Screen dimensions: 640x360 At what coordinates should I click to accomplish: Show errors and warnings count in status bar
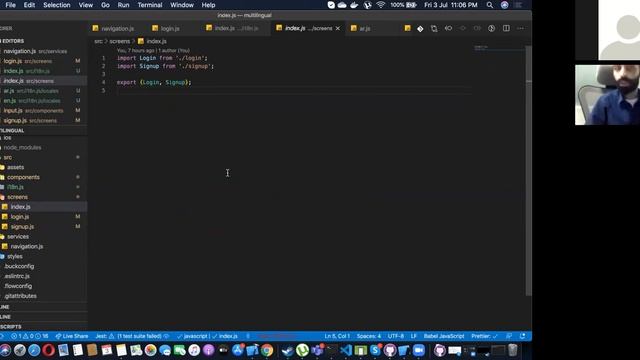coord(30,336)
